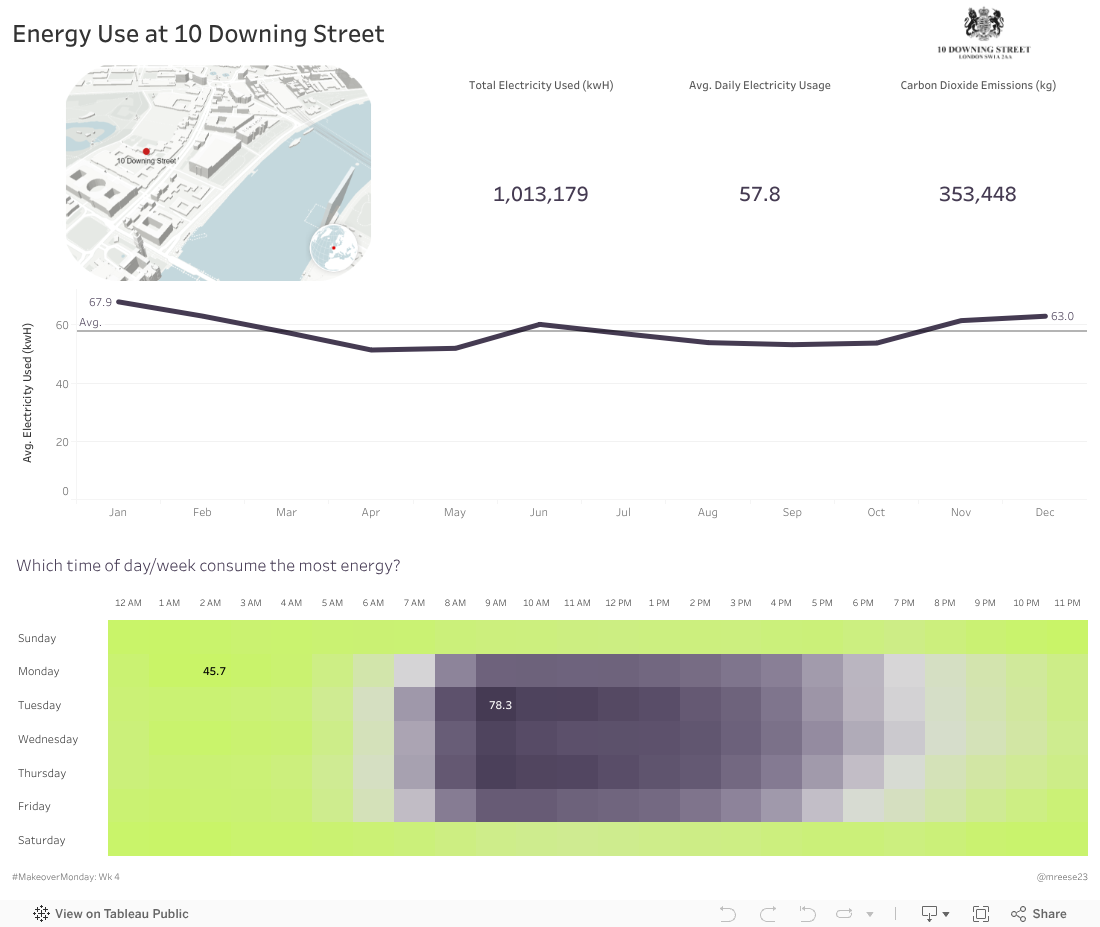
Task: Click the Carbon Dioxide Emissions value 353,448
Action: tap(977, 194)
